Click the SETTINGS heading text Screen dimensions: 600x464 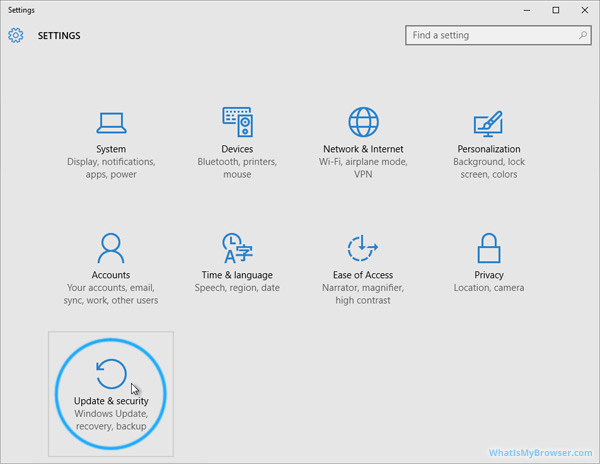click(59, 36)
